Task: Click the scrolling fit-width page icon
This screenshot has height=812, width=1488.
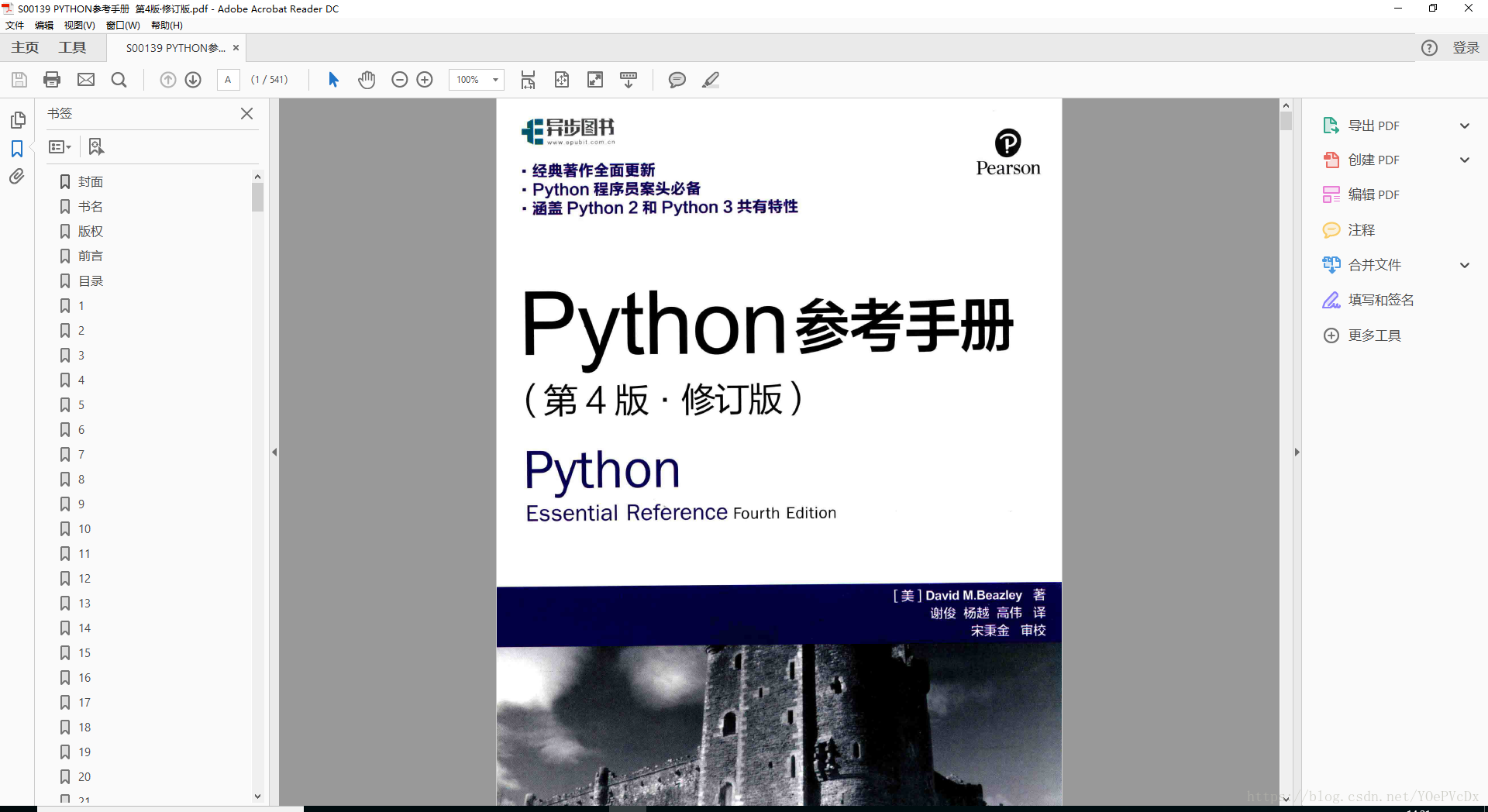Action: click(529, 80)
